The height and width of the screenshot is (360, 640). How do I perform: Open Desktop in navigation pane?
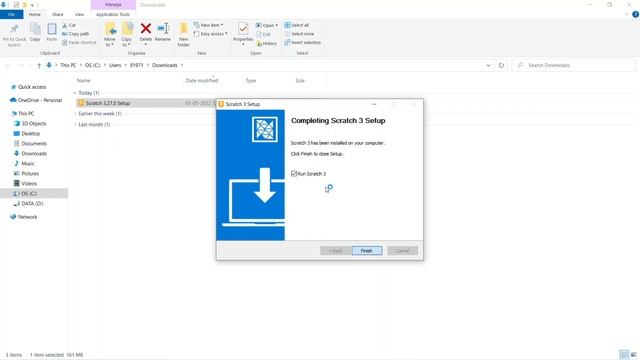point(31,133)
